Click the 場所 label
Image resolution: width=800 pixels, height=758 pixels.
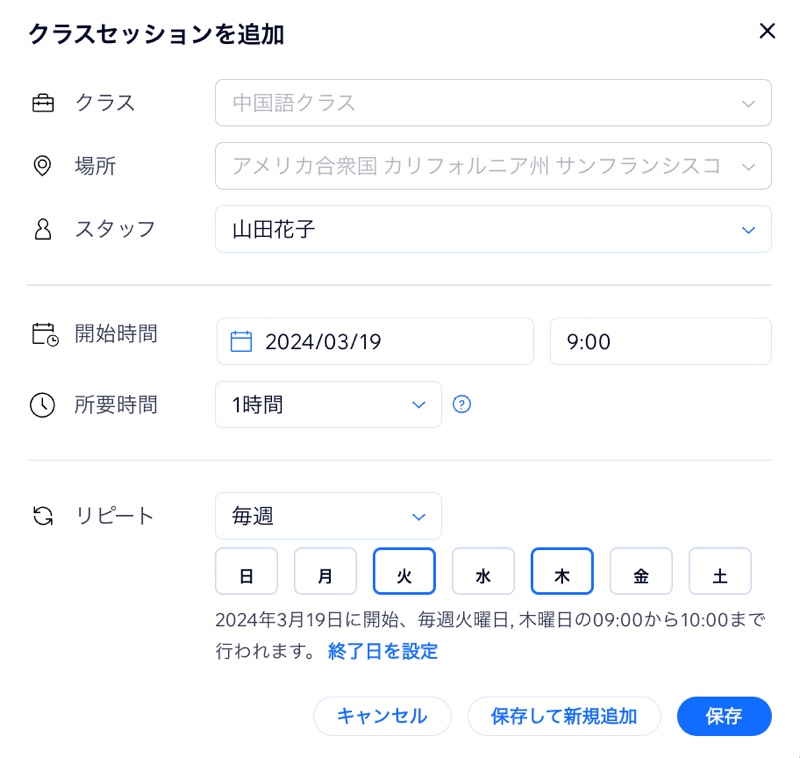[x=95, y=166]
